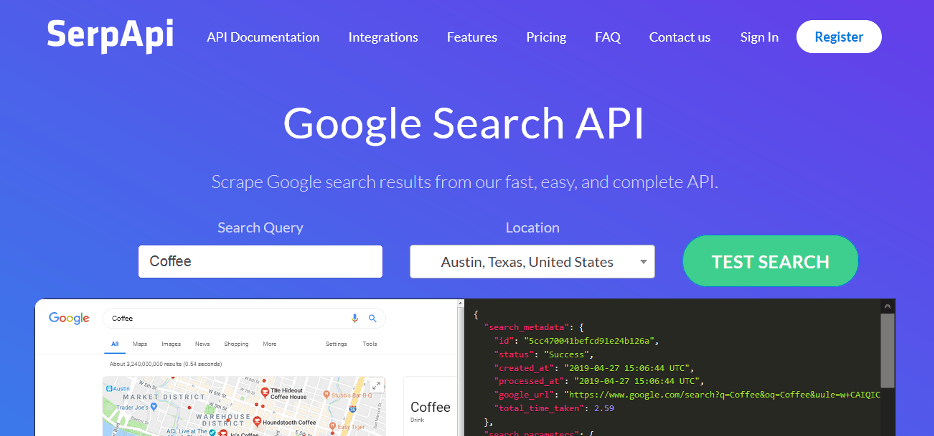
Task: Click the "created_at" timestamp line
Action: click(x=594, y=368)
